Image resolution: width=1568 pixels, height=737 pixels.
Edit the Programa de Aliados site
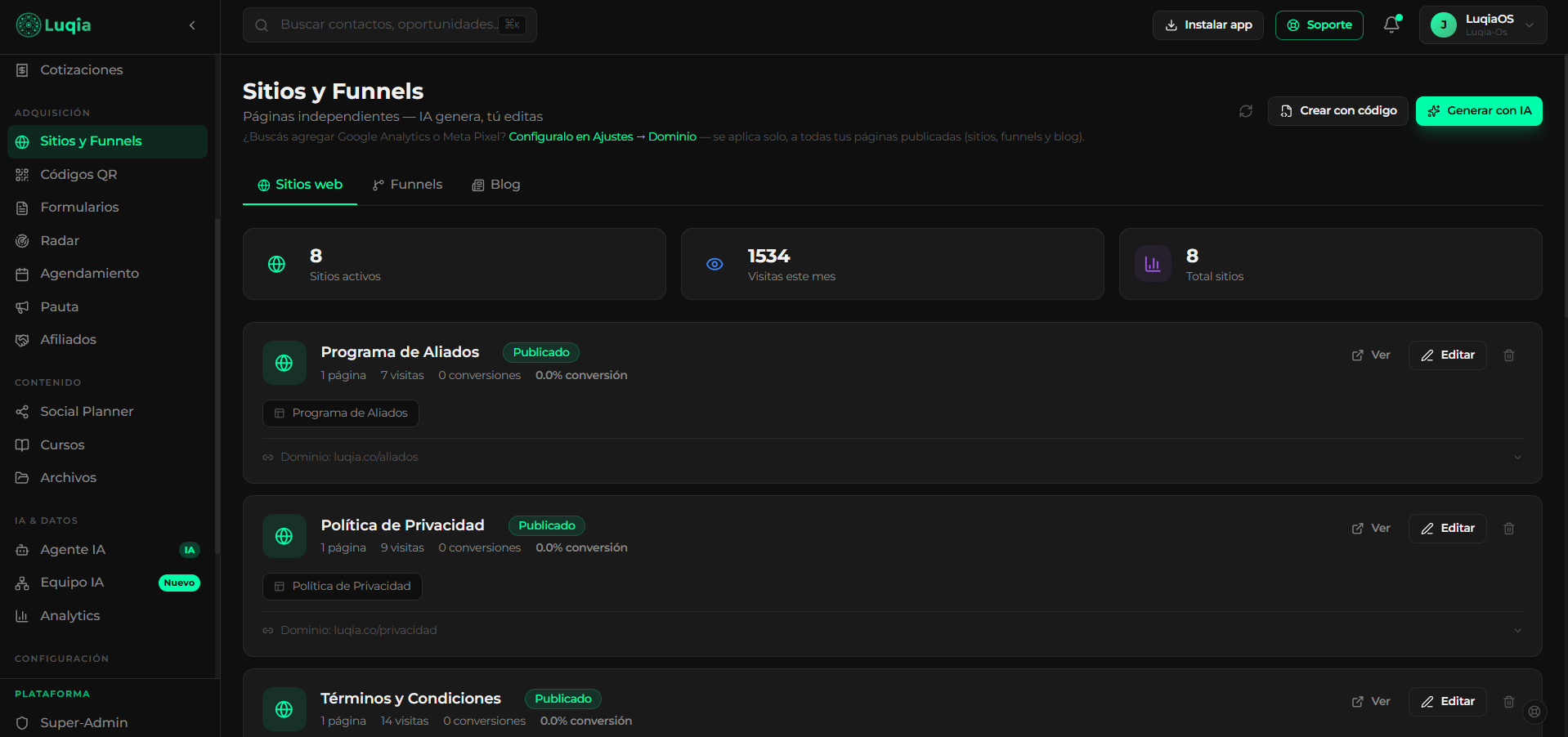coord(1448,355)
